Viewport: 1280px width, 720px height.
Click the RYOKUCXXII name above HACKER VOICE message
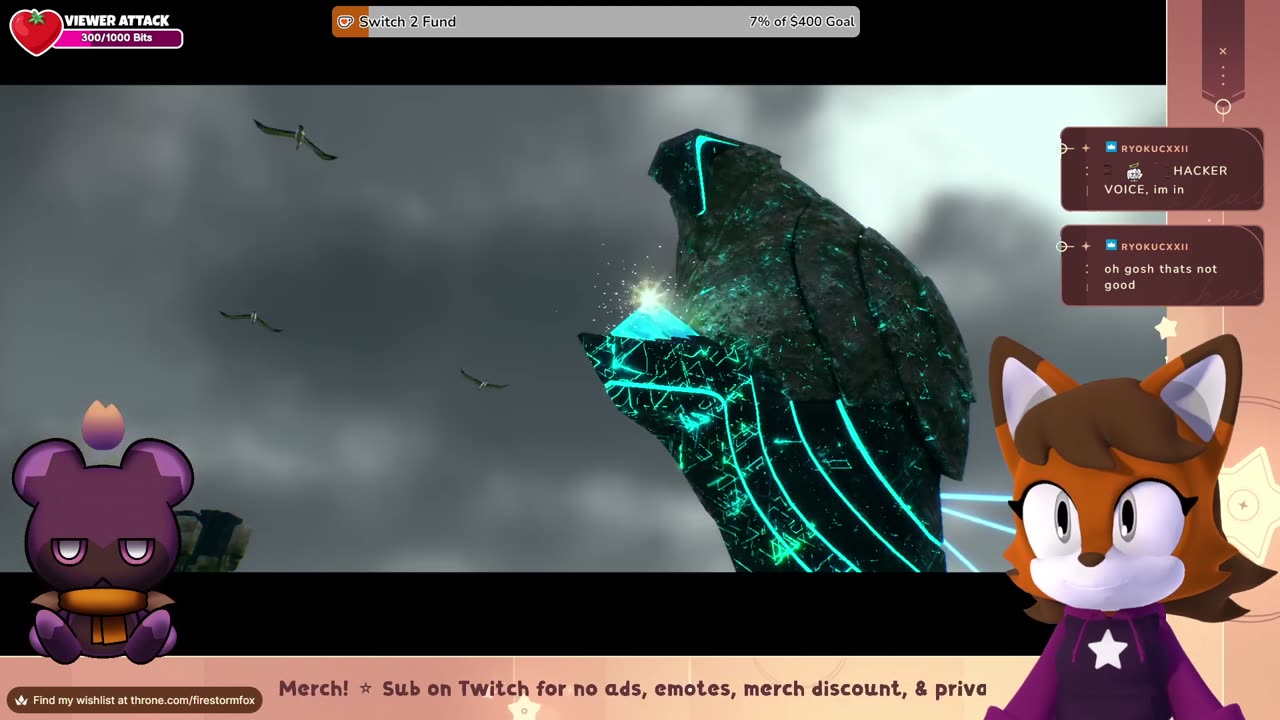click(1154, 148)
